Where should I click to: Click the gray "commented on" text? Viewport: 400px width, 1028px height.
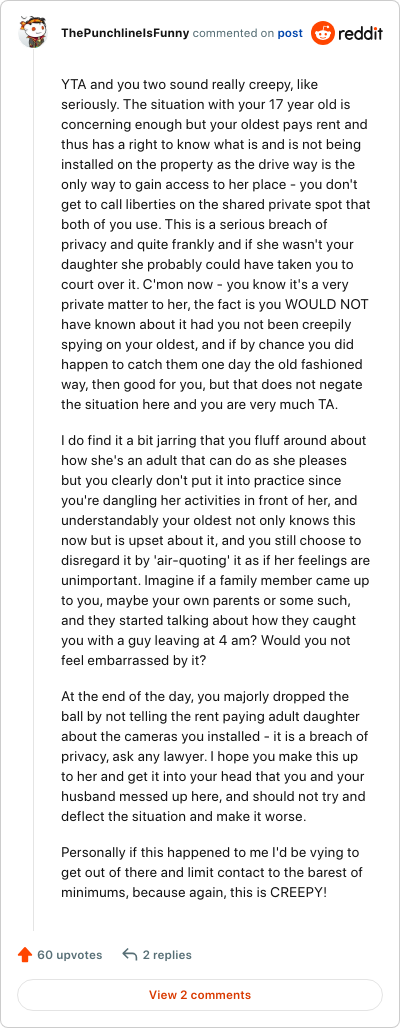point(233,33)
